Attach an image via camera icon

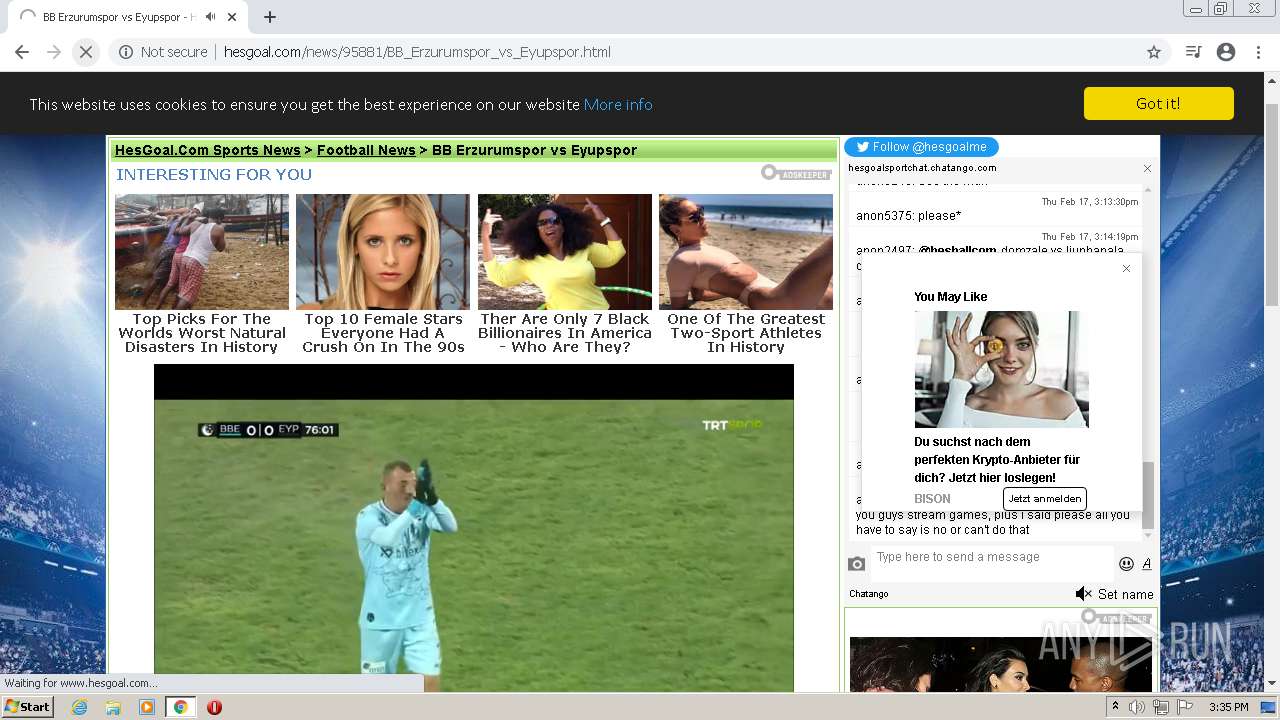(856, 564)
